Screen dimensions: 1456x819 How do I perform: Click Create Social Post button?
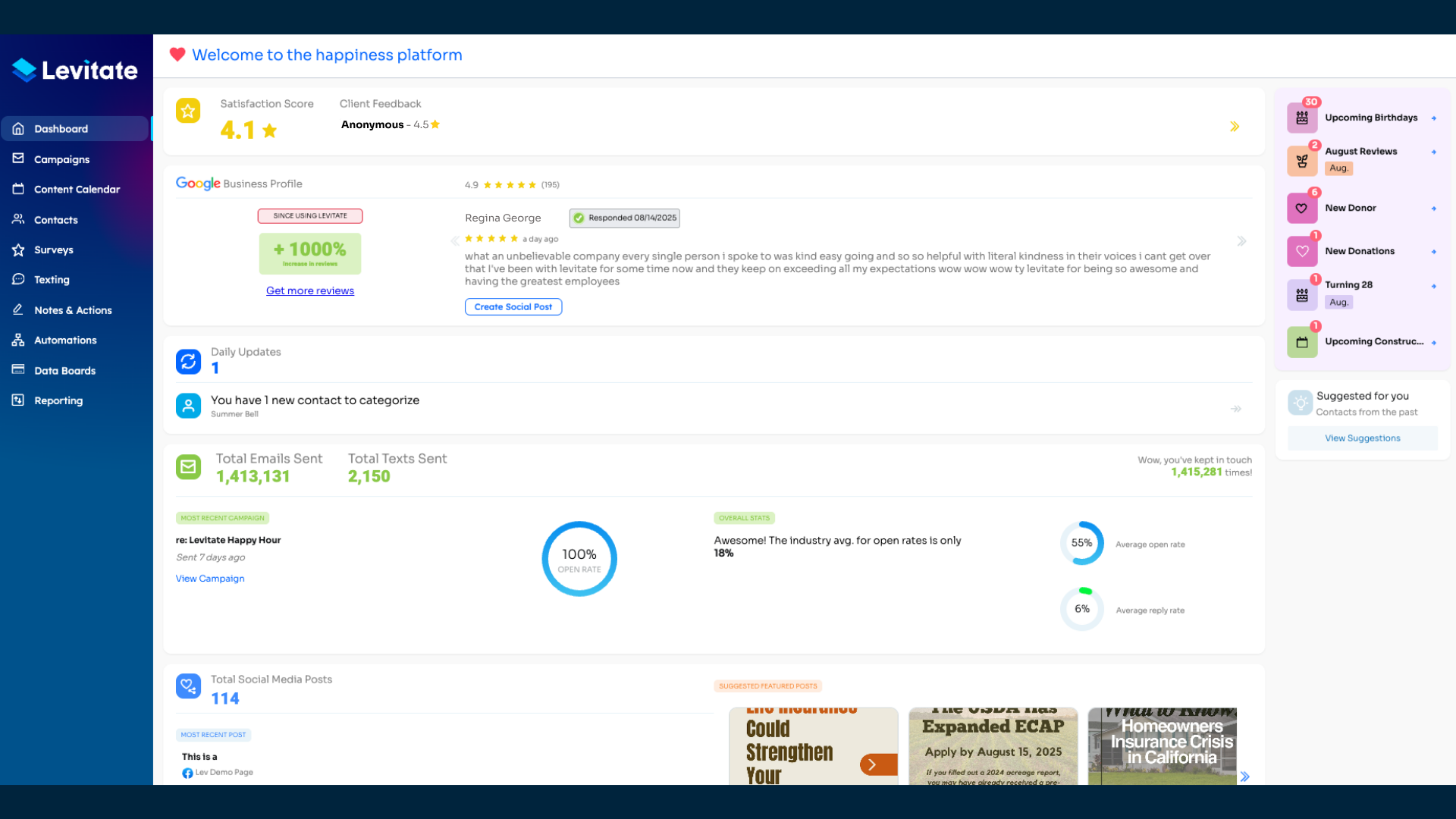[513, 307]
